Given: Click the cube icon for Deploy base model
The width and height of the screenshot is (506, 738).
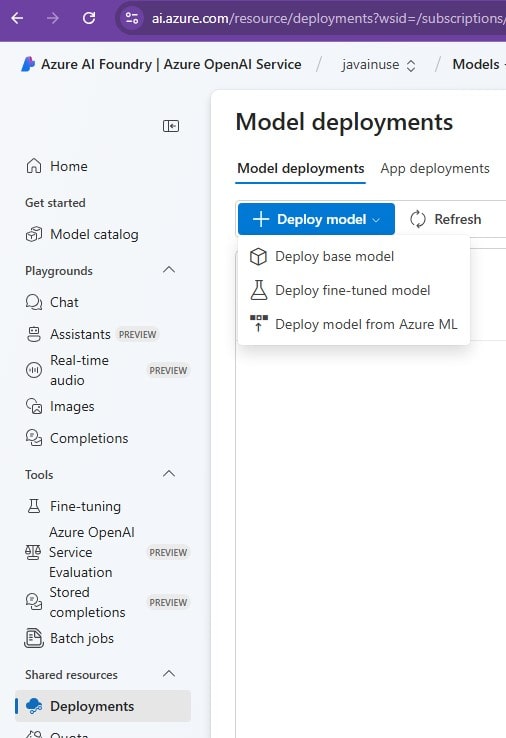Looking at the screenshot, I should (x=258, y=257).
